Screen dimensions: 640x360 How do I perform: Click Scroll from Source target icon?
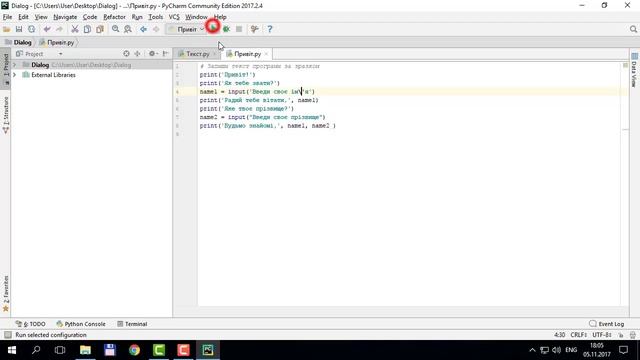click(x=126, y=53)
